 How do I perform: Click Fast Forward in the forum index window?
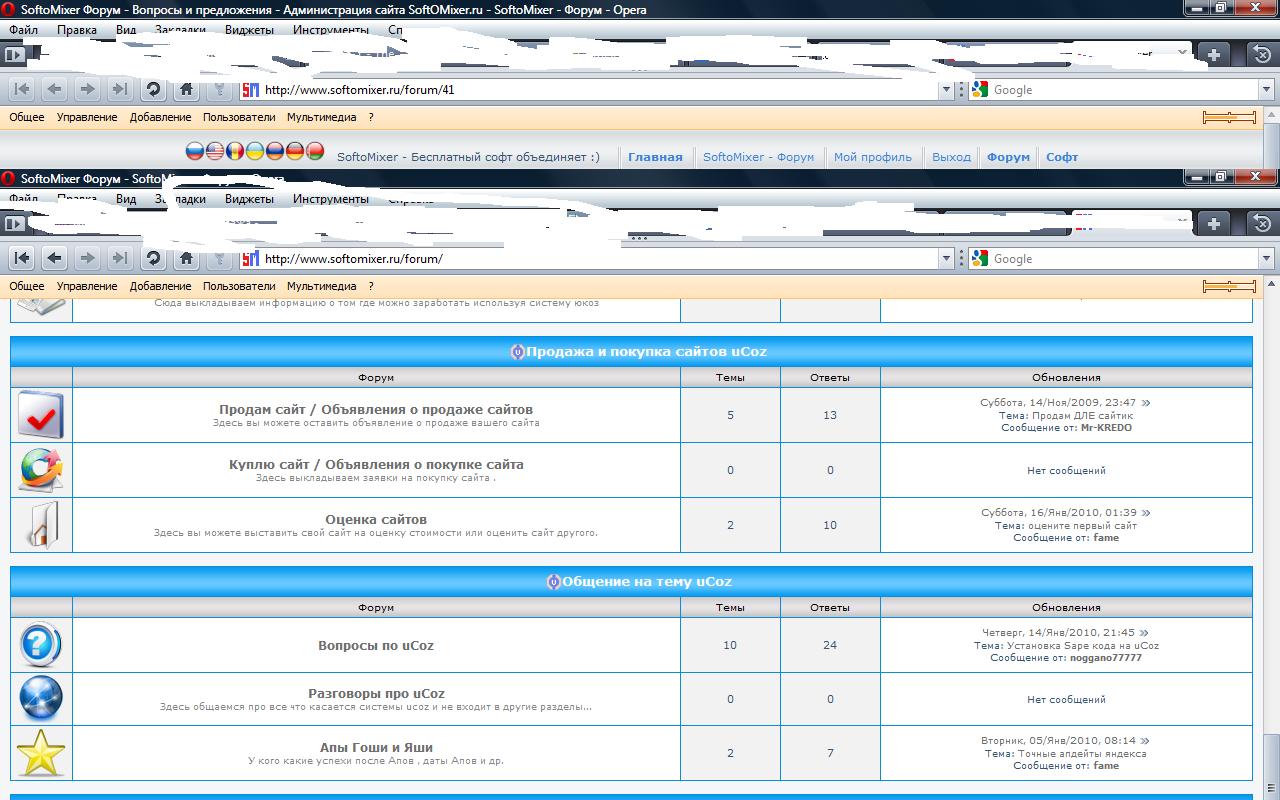[x=120, y=258]
